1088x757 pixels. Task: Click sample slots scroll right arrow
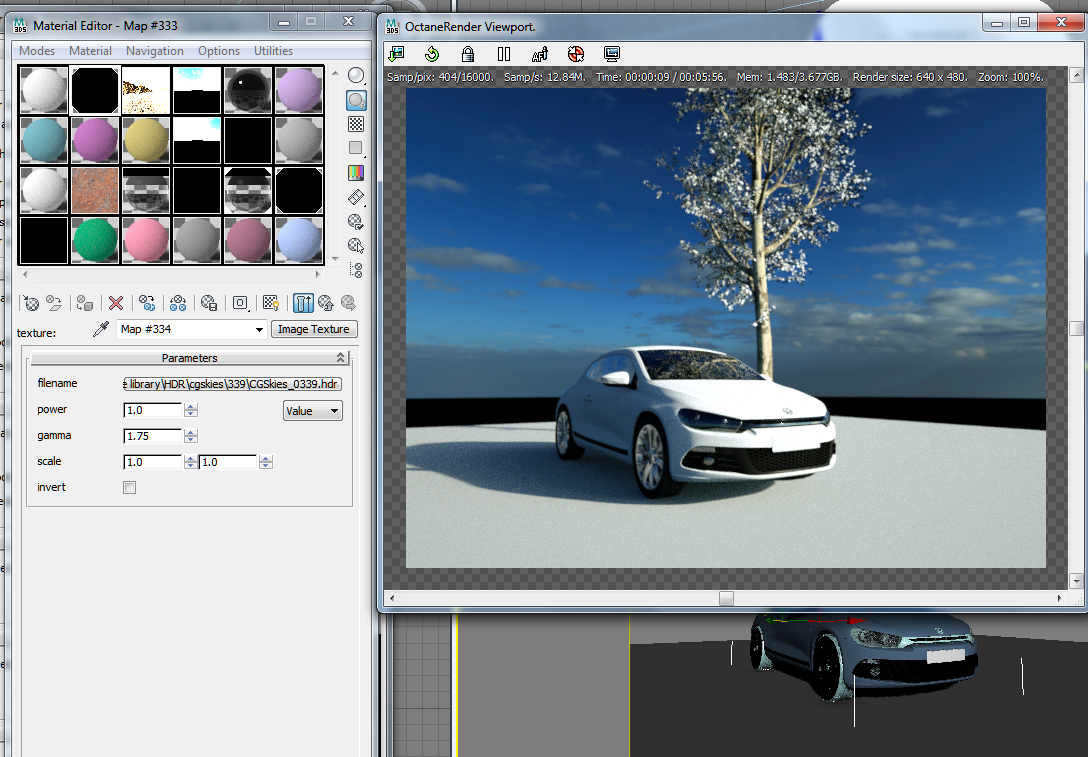(318, 274)
